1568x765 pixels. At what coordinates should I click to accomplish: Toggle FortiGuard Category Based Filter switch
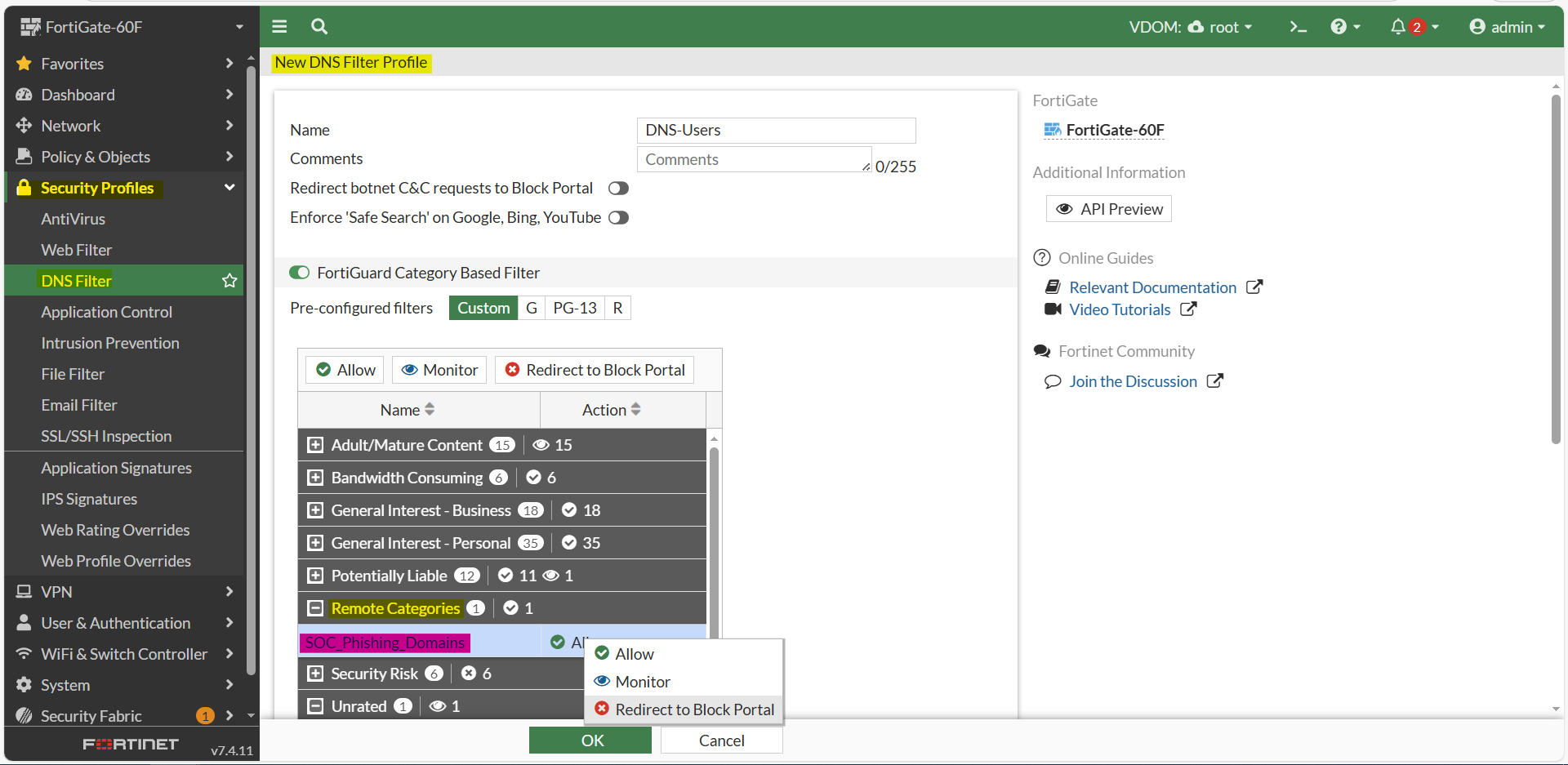pos(300,273)
